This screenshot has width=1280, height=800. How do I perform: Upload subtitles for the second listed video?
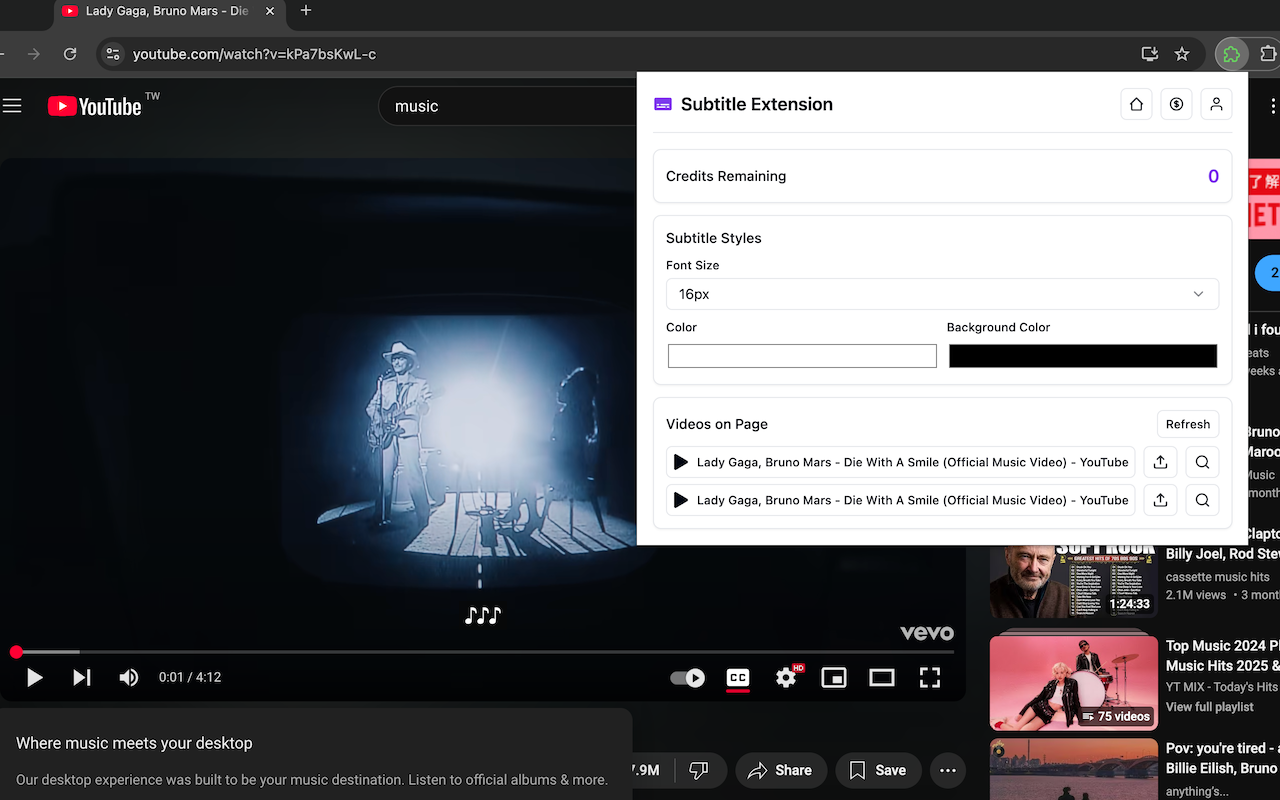pyautogui.click(x=1160, y=500)
